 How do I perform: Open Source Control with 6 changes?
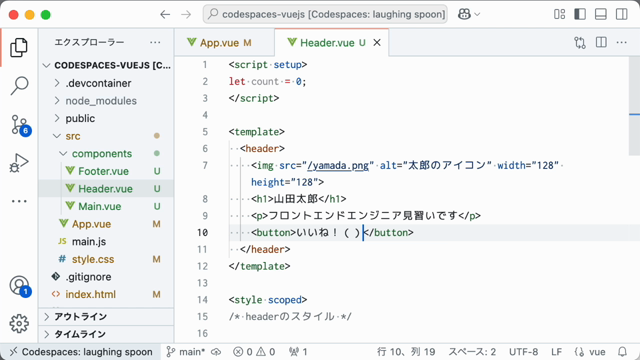[20, 125]
